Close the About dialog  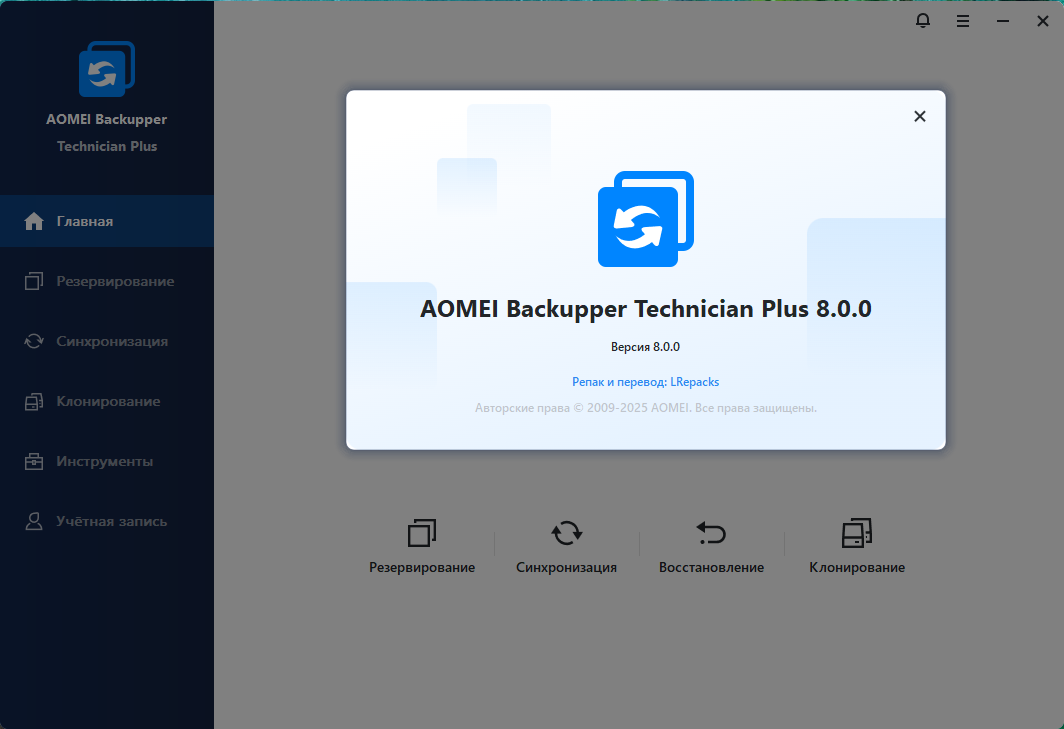919,117
